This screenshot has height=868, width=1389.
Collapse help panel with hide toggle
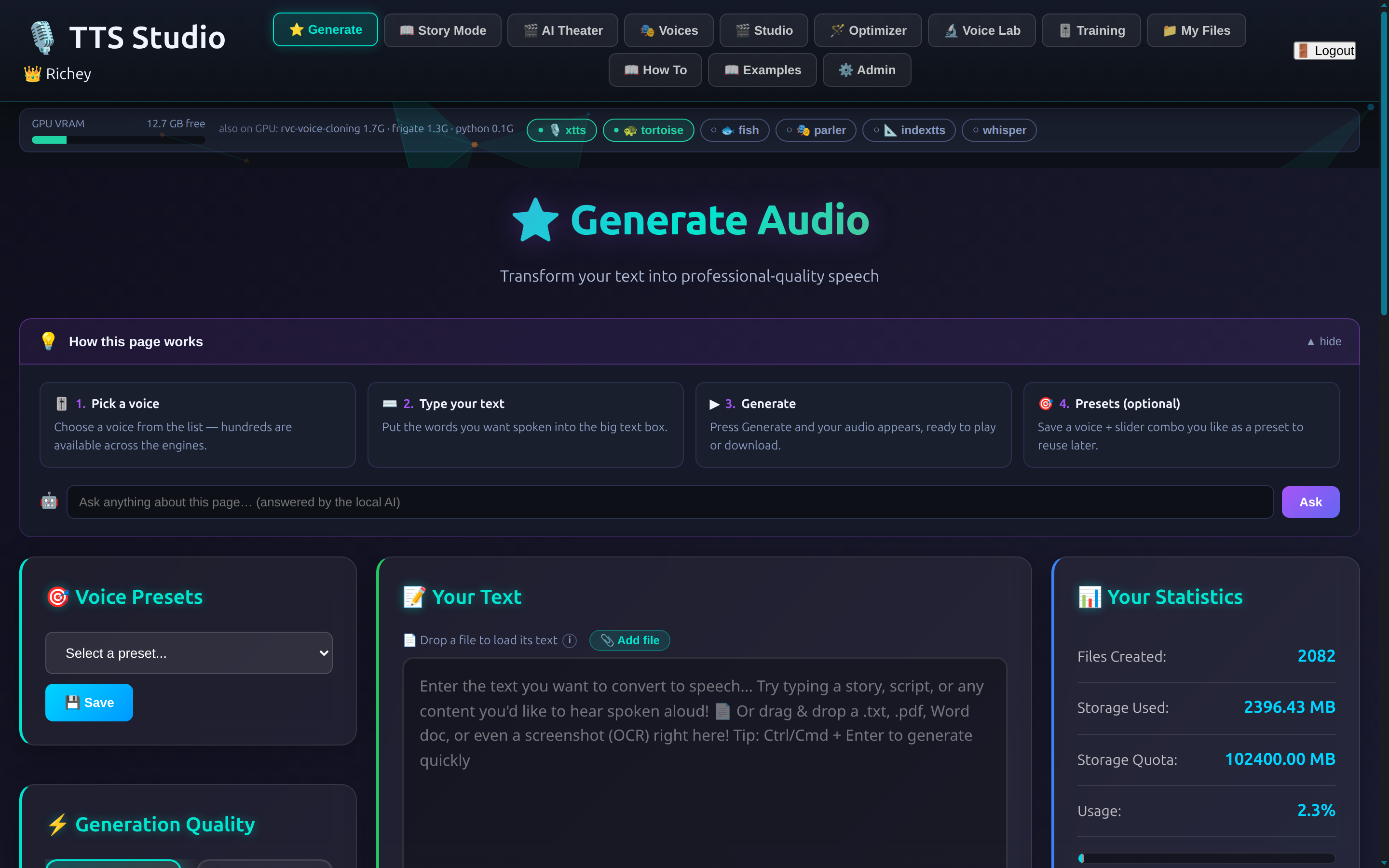(x=1323, y=341)
